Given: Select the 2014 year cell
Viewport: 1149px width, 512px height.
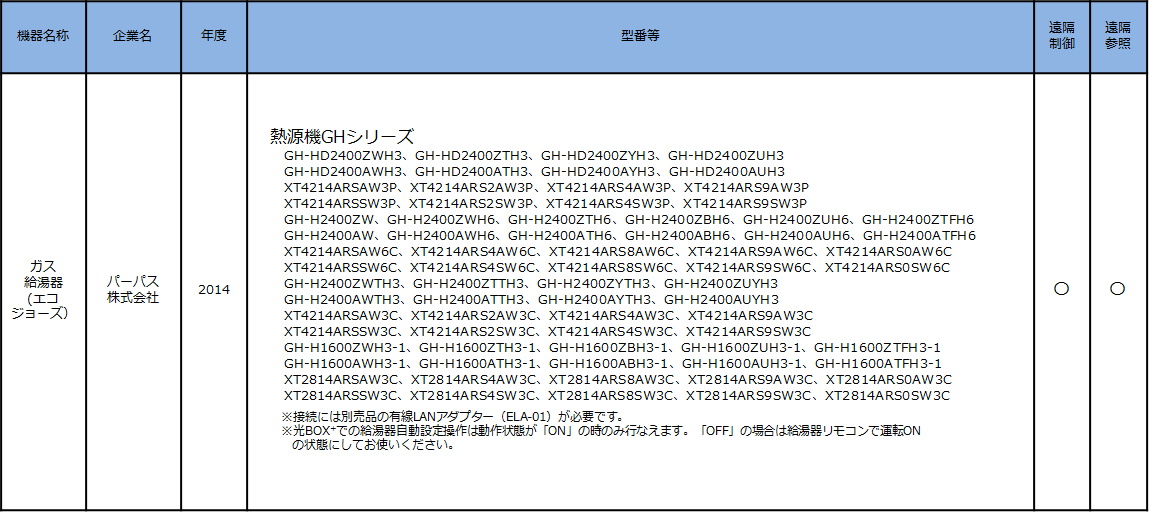Looking at the screenshot, I should [213, 290].
